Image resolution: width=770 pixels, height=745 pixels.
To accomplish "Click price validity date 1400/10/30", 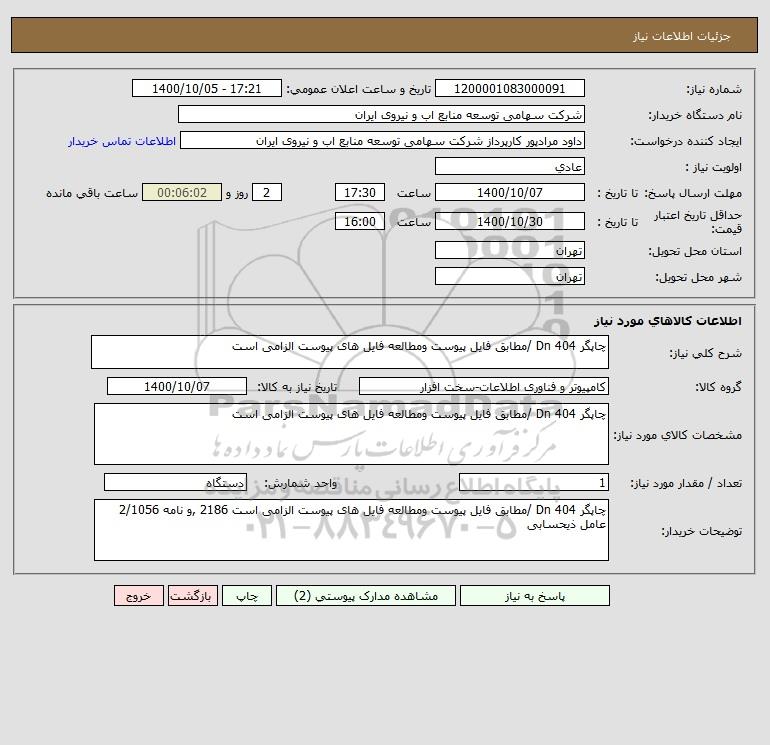I will [510, 221].
